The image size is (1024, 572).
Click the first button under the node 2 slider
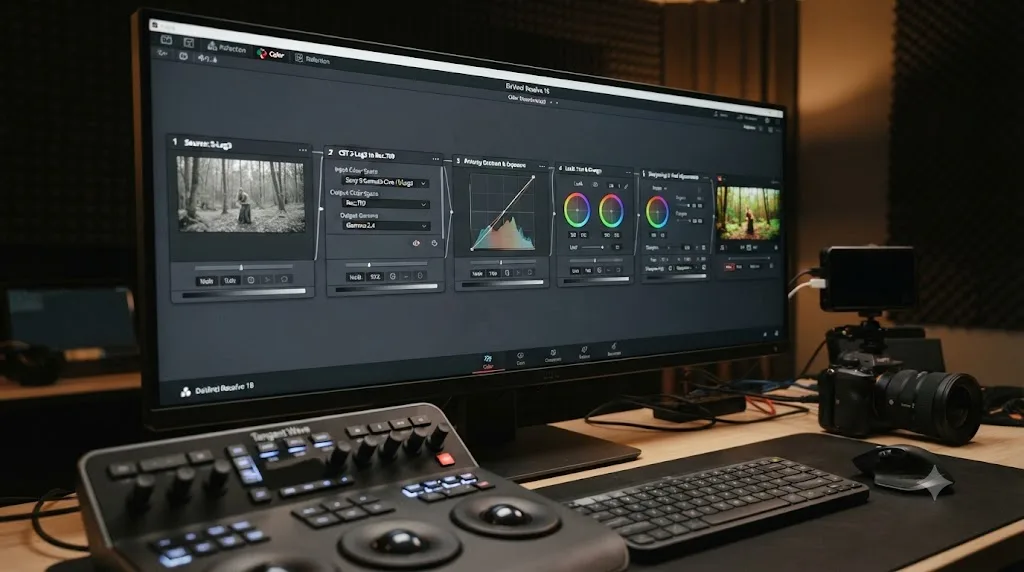[x=355, y=277]
